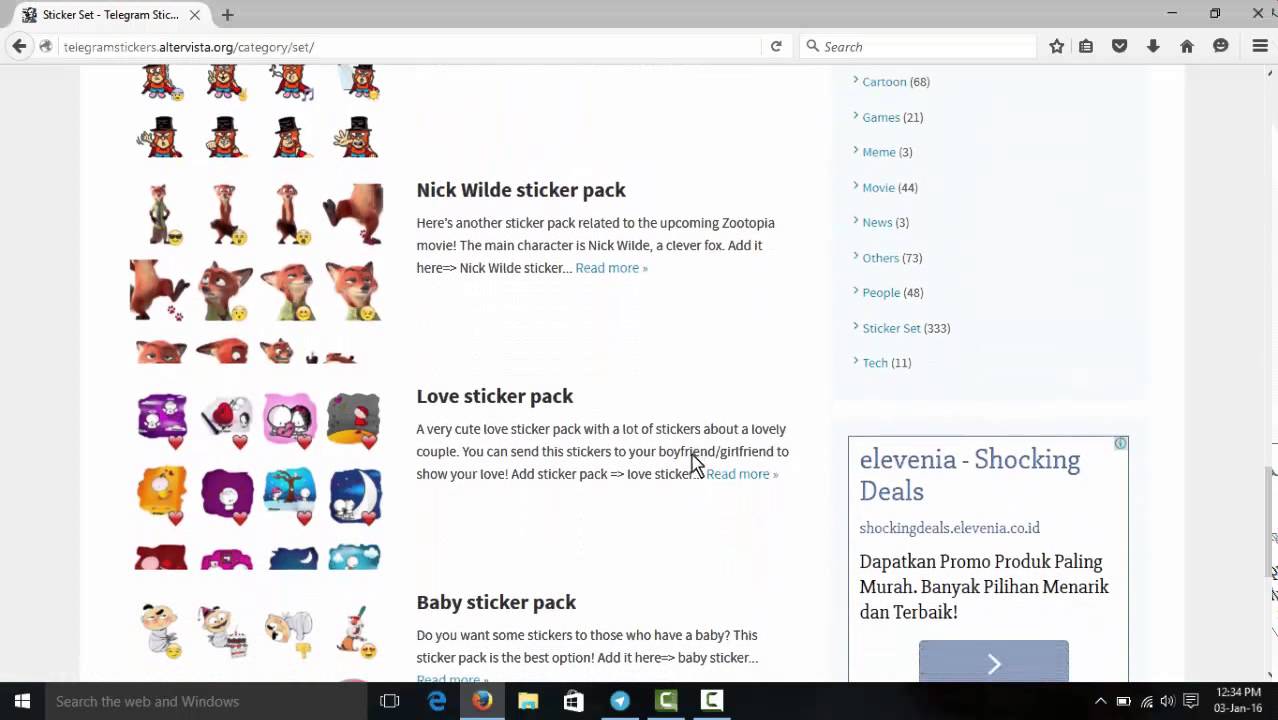
Task: Open the Tech category link
Action: pos(875,363)
